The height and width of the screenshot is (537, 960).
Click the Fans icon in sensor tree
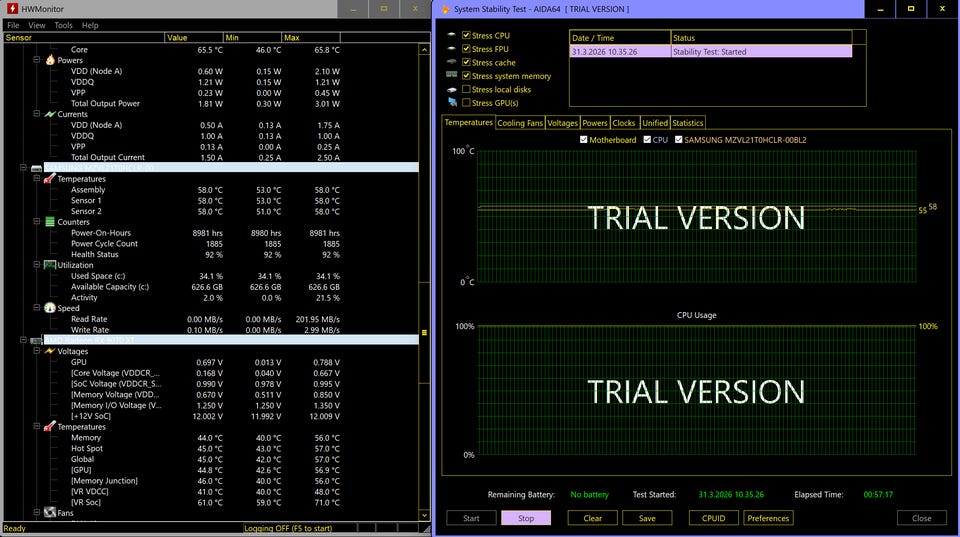point(50,513)
